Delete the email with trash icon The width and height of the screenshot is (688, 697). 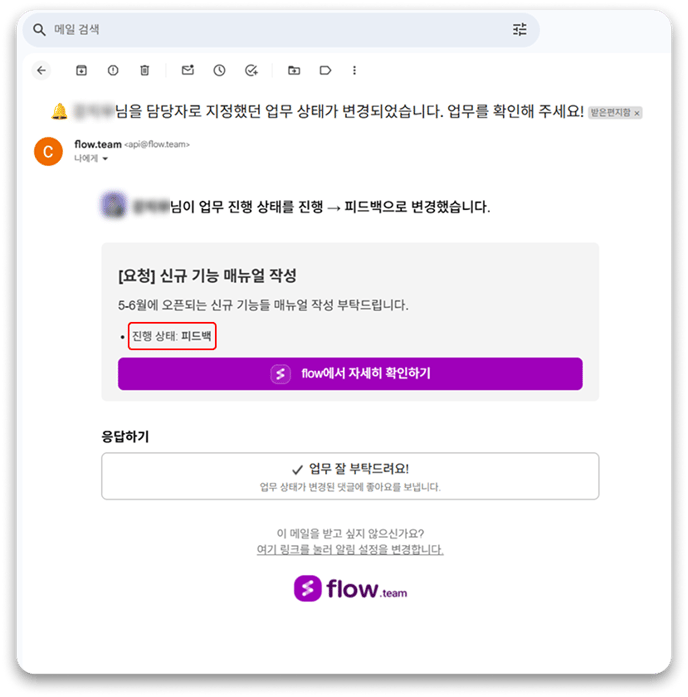click(x=144, y=70)
